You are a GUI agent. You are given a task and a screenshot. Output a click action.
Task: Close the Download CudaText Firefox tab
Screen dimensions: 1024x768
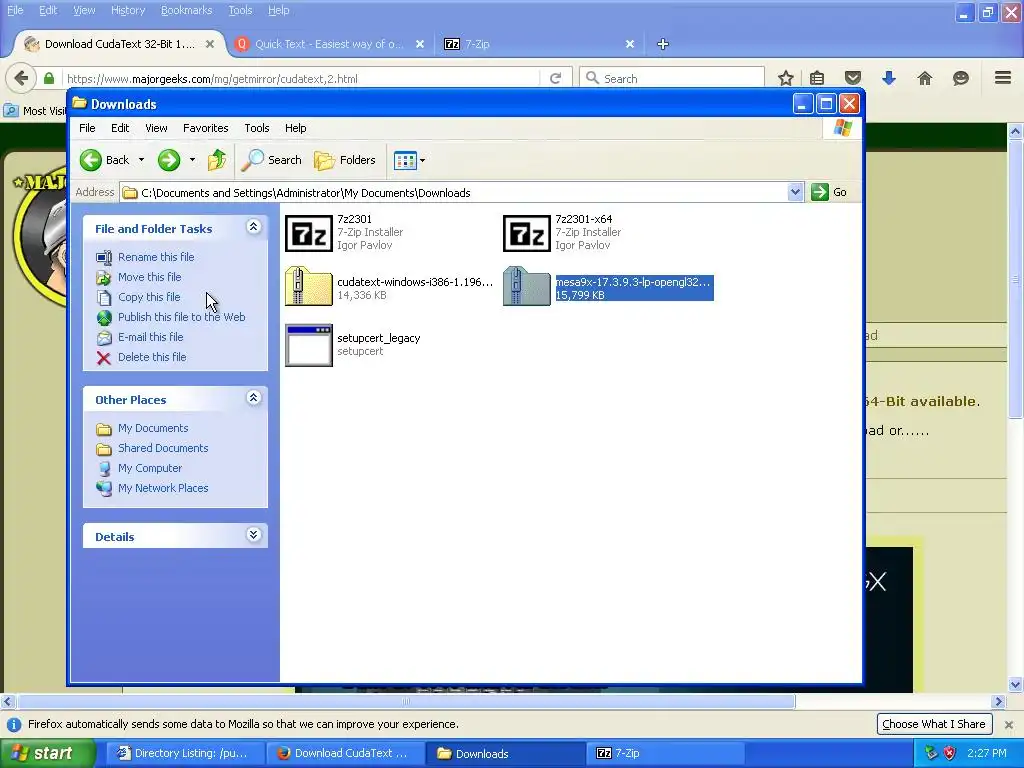[x=210, y=44]
